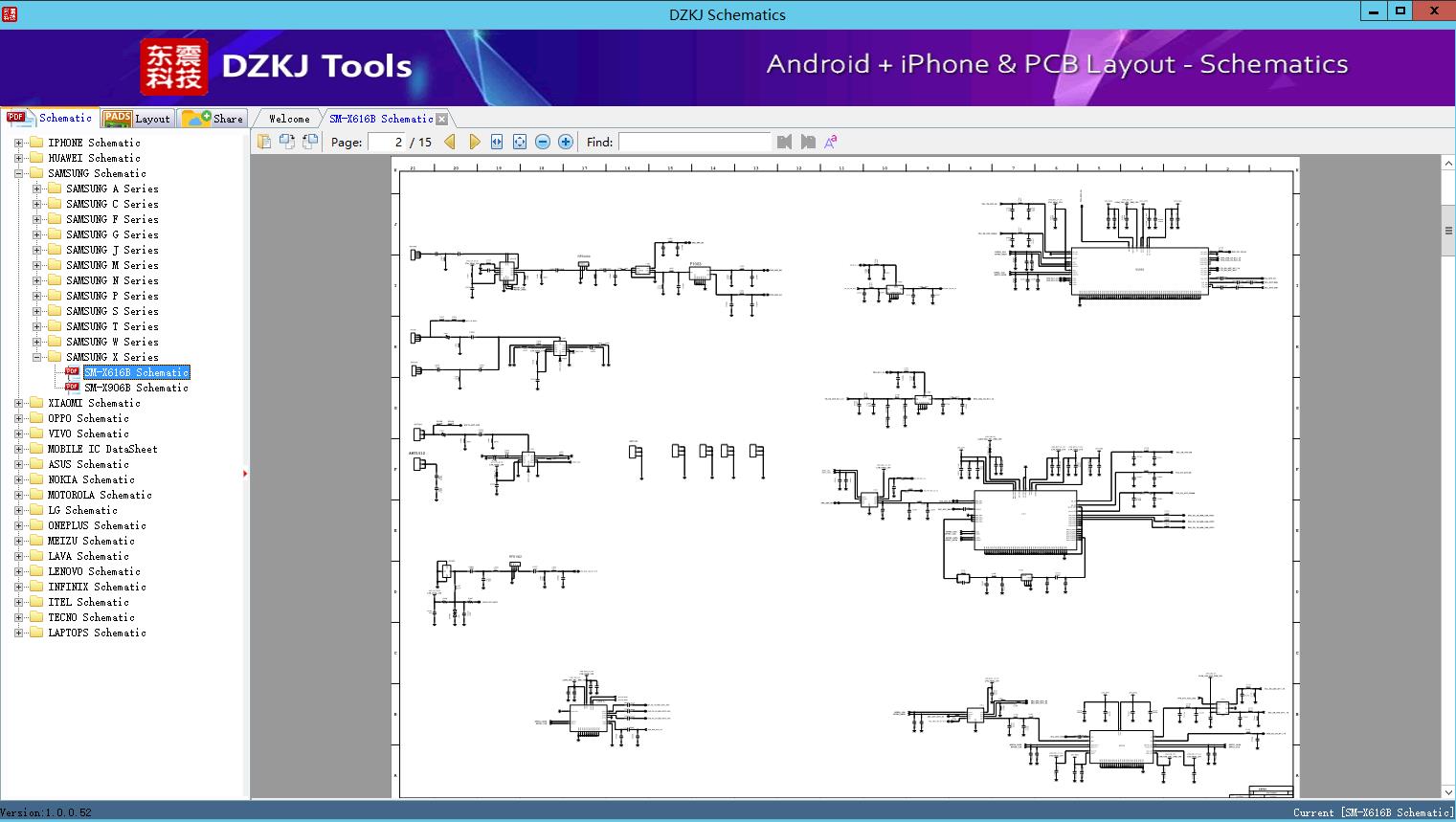Click the vertical scrollbar up arrow
The image size is (1456, 822).
(x=1447, y=165)
